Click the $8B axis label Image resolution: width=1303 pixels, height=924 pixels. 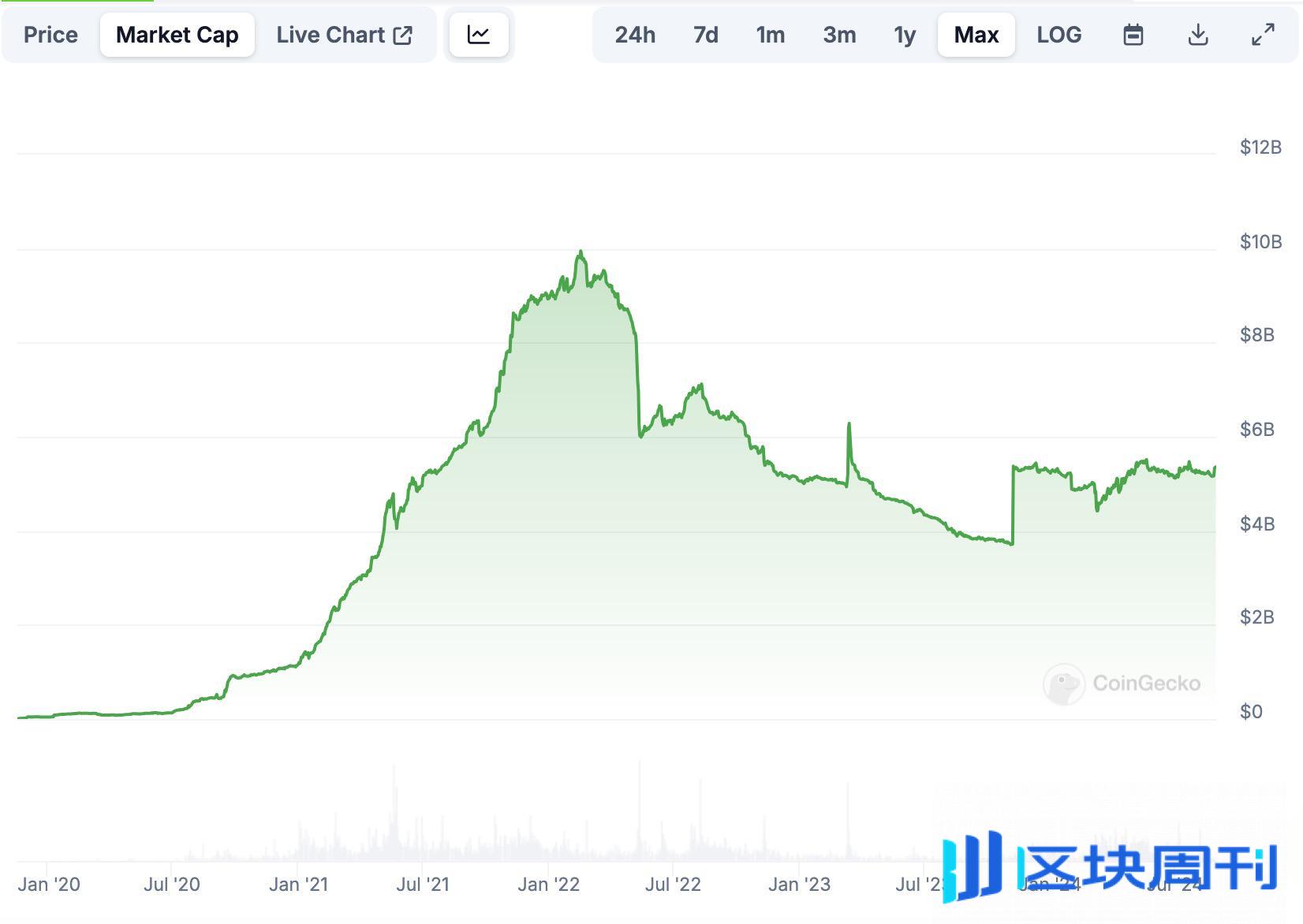(1257, 335)
